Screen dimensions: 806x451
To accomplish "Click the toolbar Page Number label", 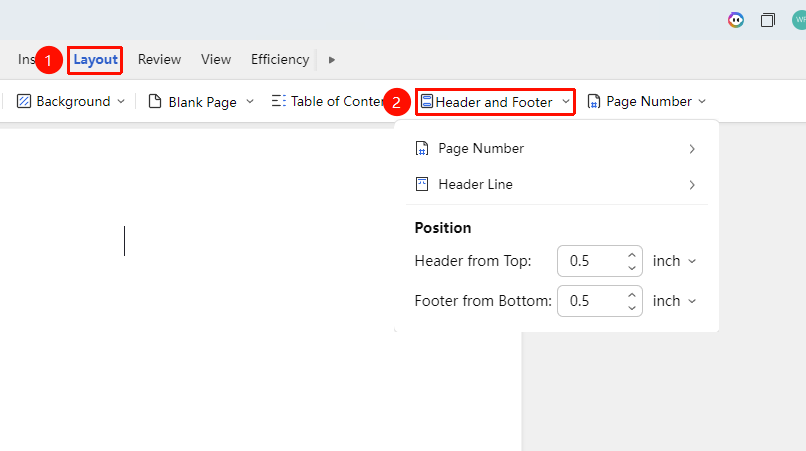I will tap(649, 101).
